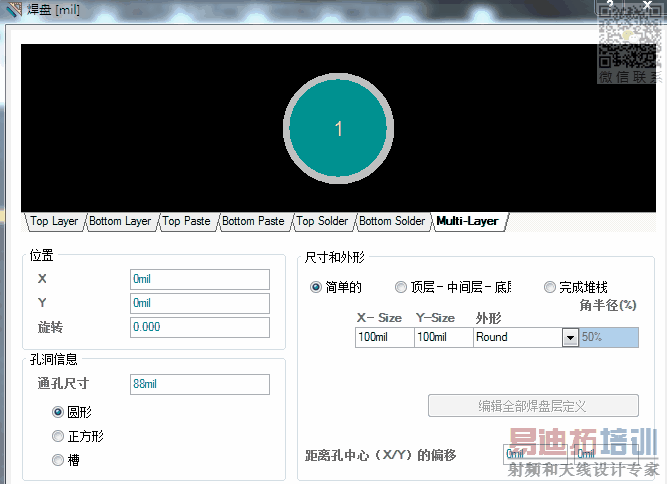Click the pad preview circle labeled 1
The image size is (667, 484).
(x=338, y=128)
